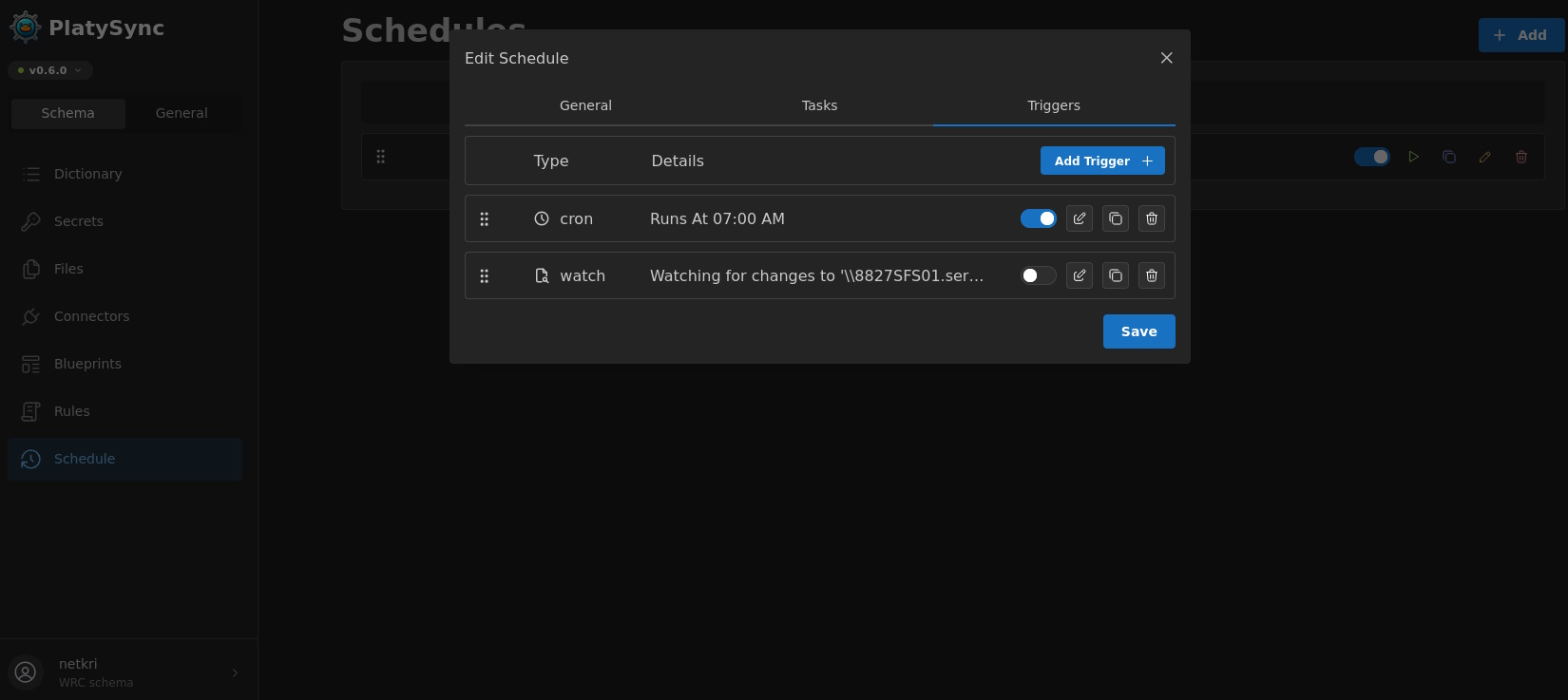Click the watch file-search icon

(x=542, y=275)
